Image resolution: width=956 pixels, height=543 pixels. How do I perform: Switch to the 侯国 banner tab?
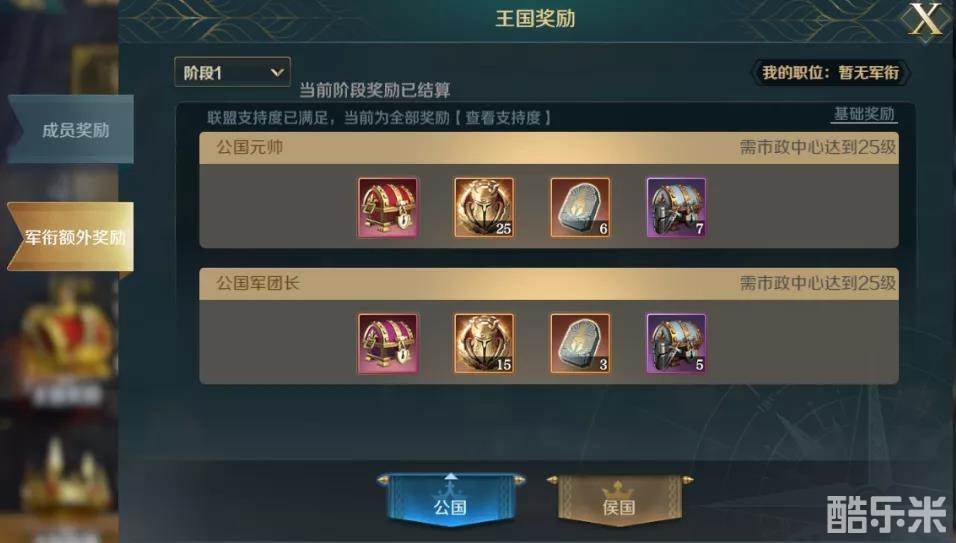(619, 501)
